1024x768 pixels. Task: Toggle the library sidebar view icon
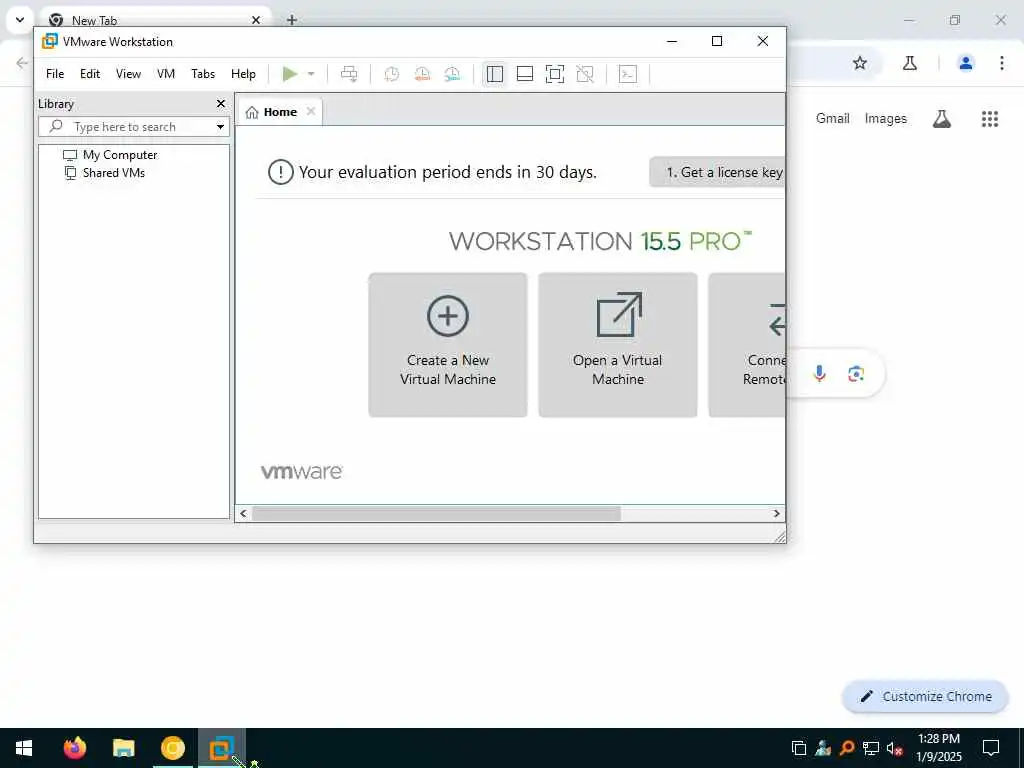(x=494, y=74)
